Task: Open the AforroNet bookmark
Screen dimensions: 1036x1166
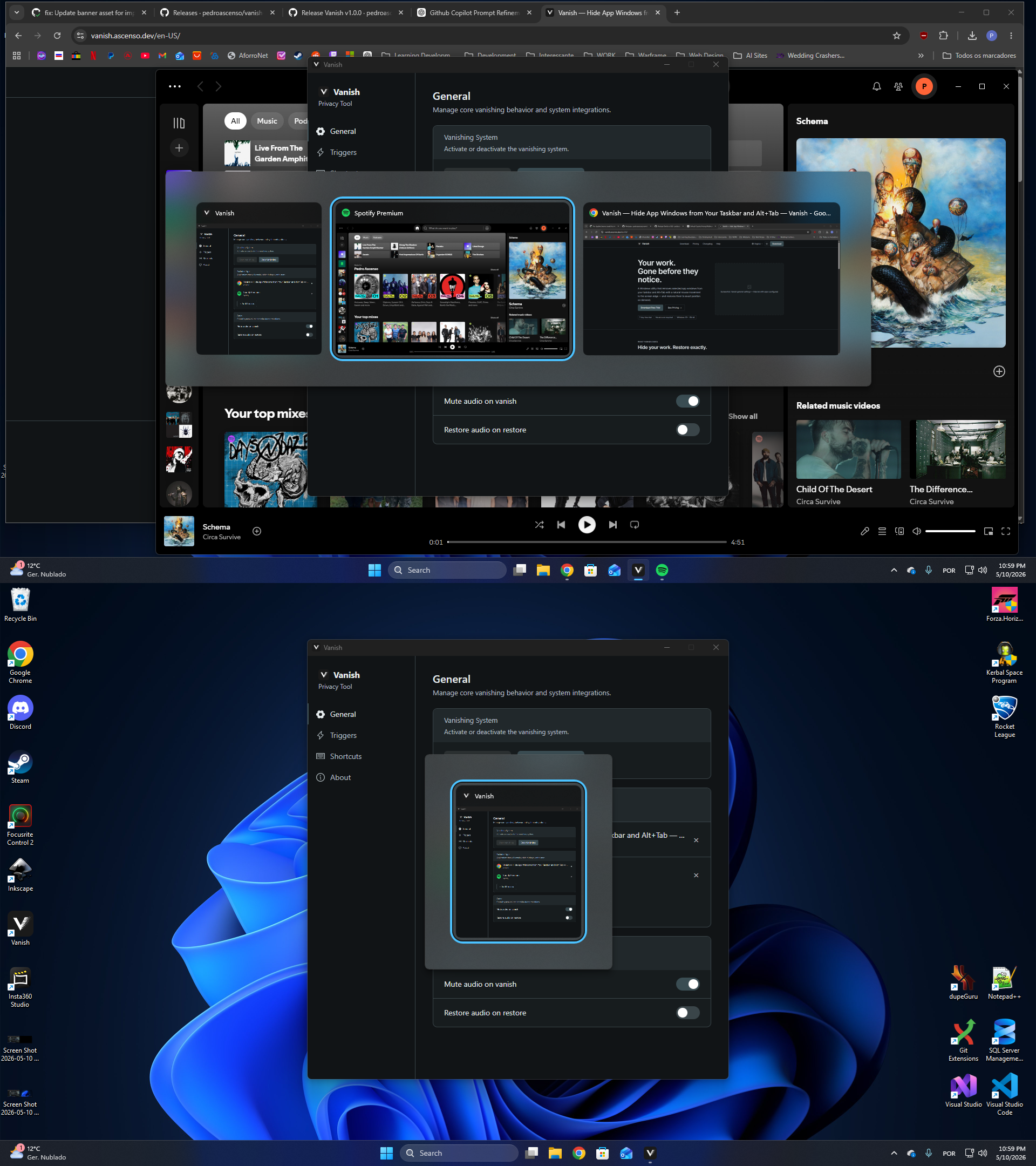Action: (x=248, y=56)
